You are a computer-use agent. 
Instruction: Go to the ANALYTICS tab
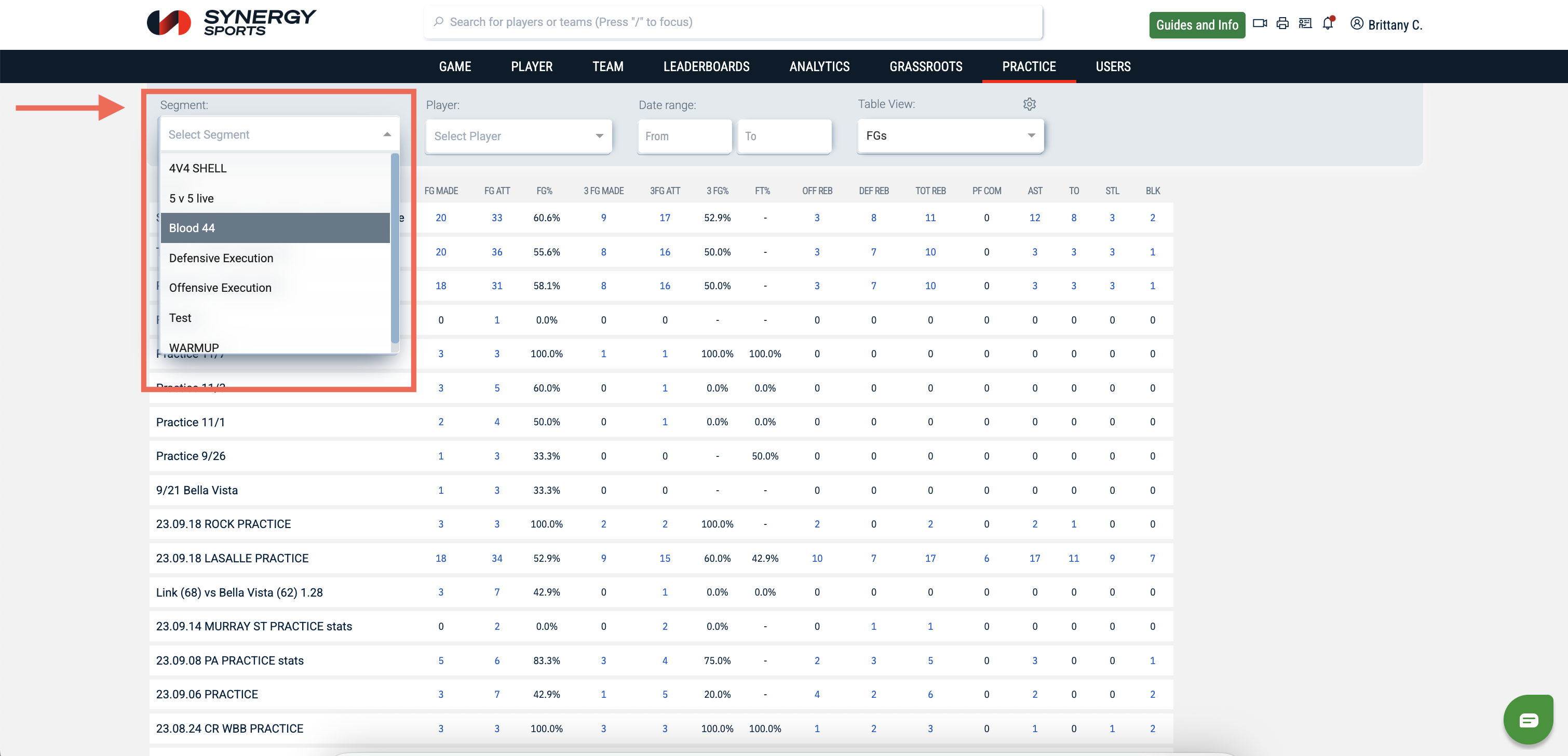[x=819, y=66]
